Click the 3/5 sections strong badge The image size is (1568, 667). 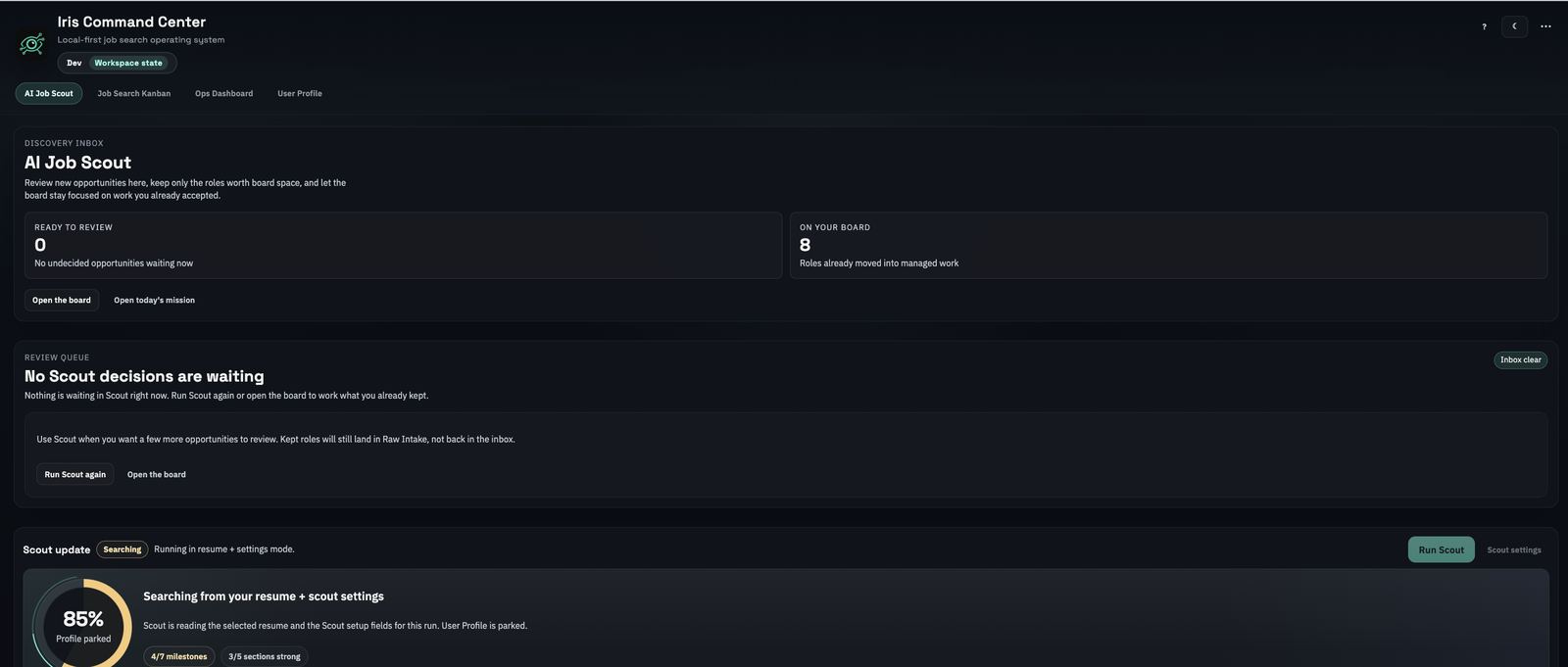pyautogui.click(x=264, y=656)
